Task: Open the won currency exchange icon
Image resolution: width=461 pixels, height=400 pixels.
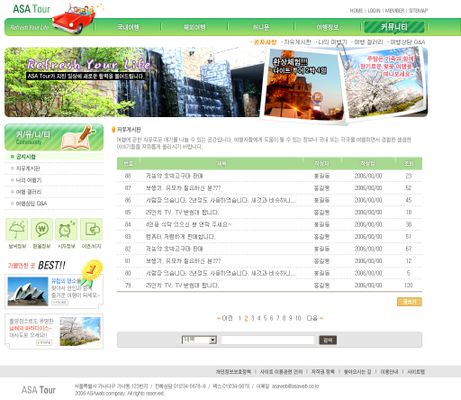Action: (x=42, y=229)
